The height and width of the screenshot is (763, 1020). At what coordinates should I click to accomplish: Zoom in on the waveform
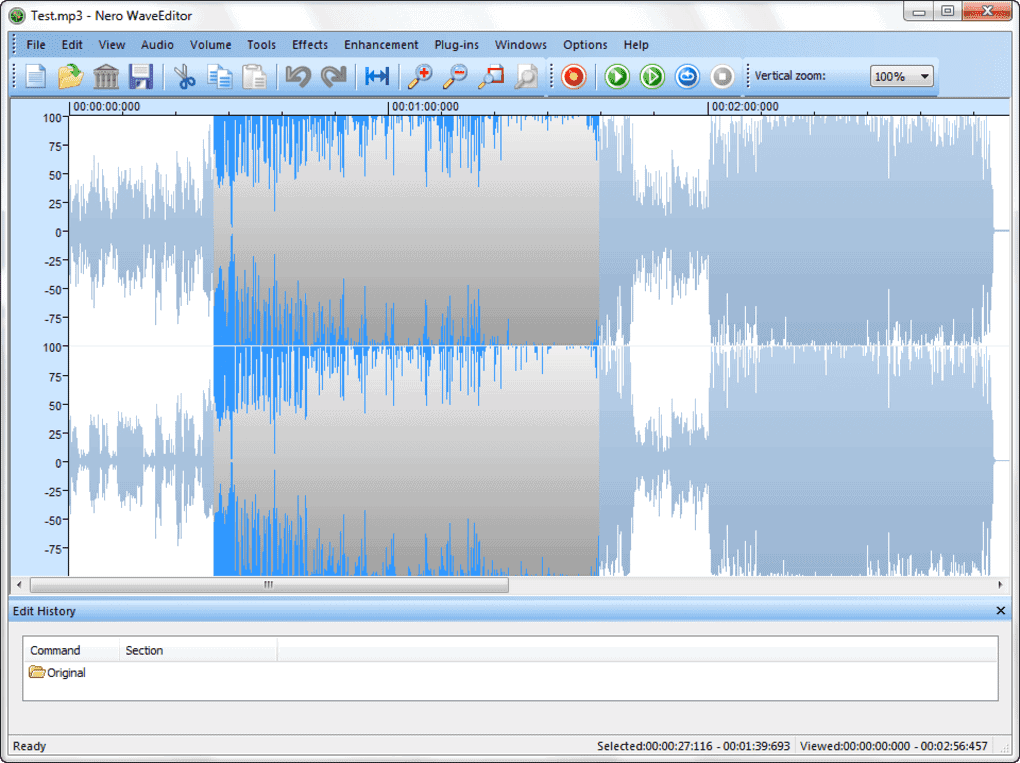click(x=420, y=76)
